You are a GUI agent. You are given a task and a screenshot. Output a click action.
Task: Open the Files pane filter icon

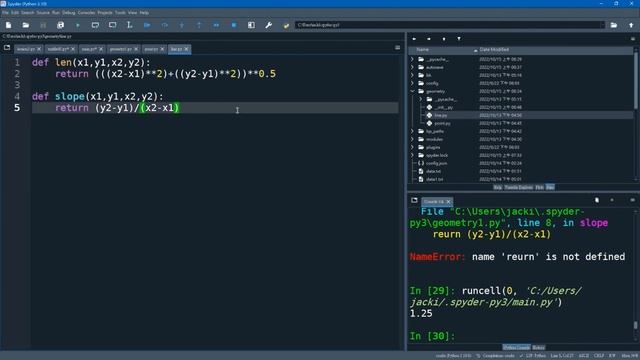coord(459,39)
